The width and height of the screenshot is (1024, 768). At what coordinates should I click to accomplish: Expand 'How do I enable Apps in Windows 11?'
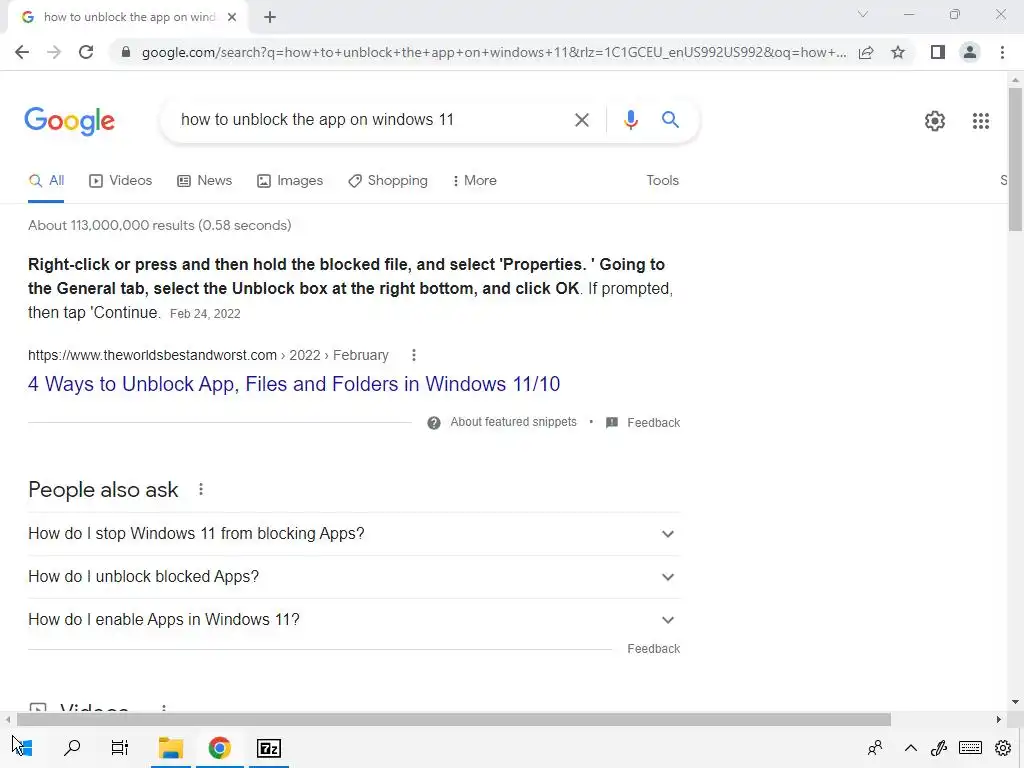coord(354,620)
